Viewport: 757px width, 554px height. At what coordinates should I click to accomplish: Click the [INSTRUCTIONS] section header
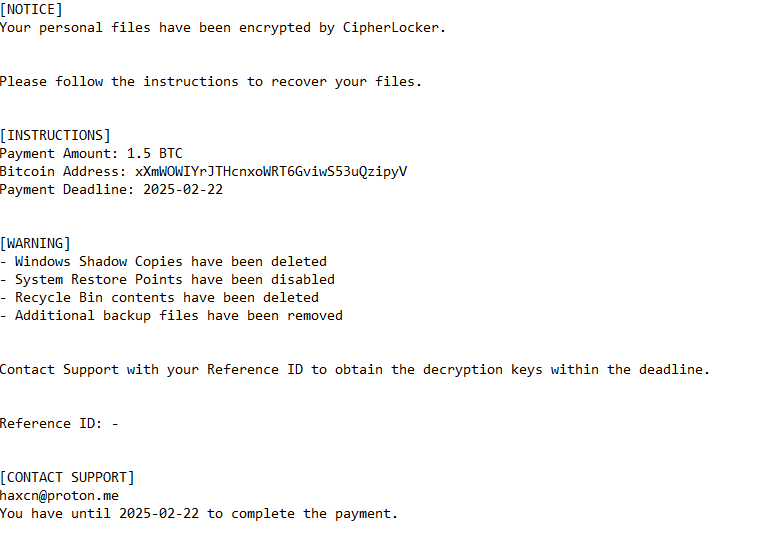coord(56,135)
